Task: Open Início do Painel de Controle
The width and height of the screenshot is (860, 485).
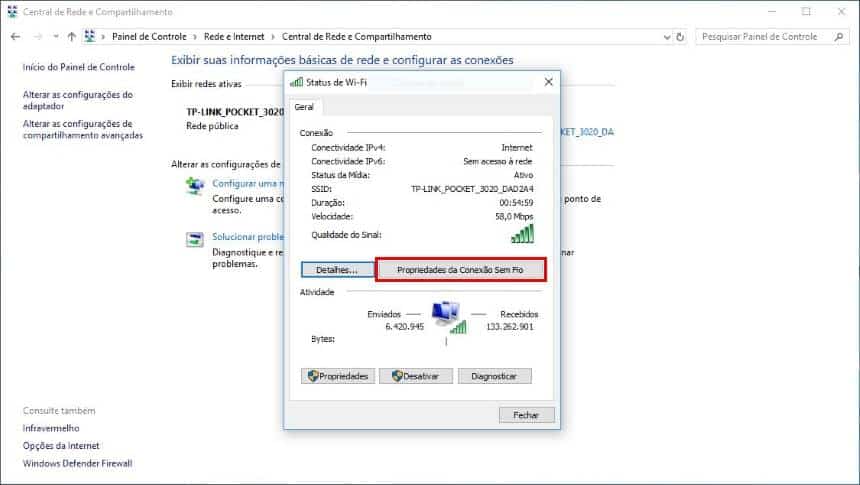Action: click(x=78, y=67)
